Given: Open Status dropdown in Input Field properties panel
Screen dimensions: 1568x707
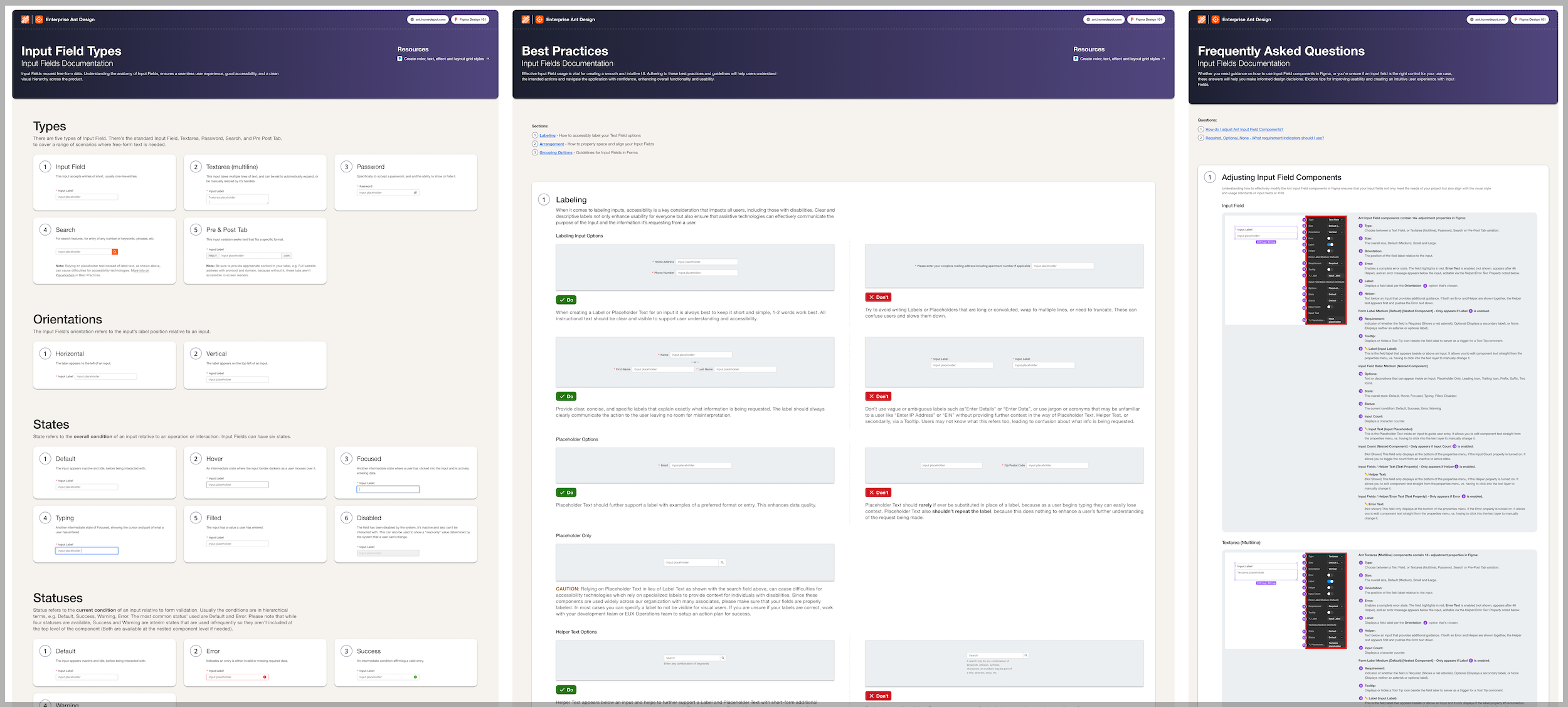Looking at the screenshot, I should [x=1336, y=301].
